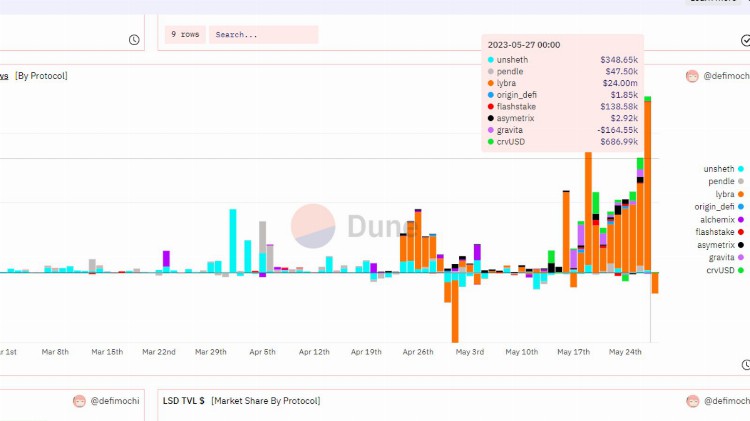Click the '9 rows' count label
Image resolution: width=750 pixels, height=421 pixels.
[184, 35]
